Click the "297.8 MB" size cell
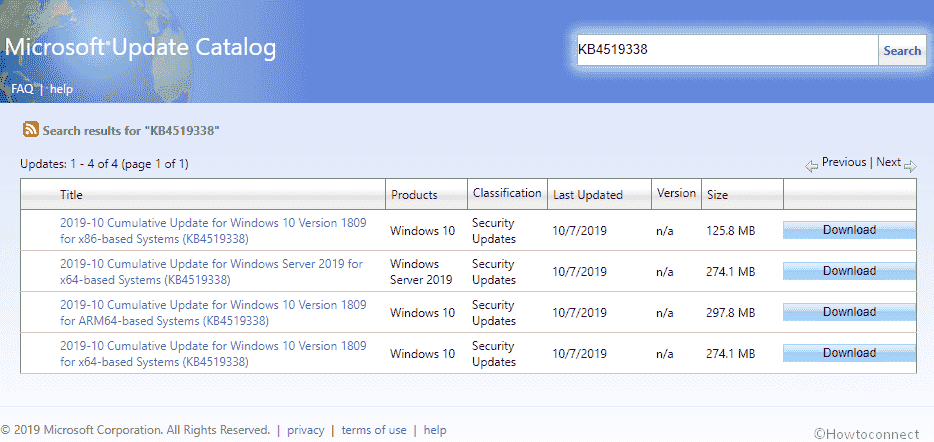Viewport: 934px width, 442px height. click(x=731, y=313)
